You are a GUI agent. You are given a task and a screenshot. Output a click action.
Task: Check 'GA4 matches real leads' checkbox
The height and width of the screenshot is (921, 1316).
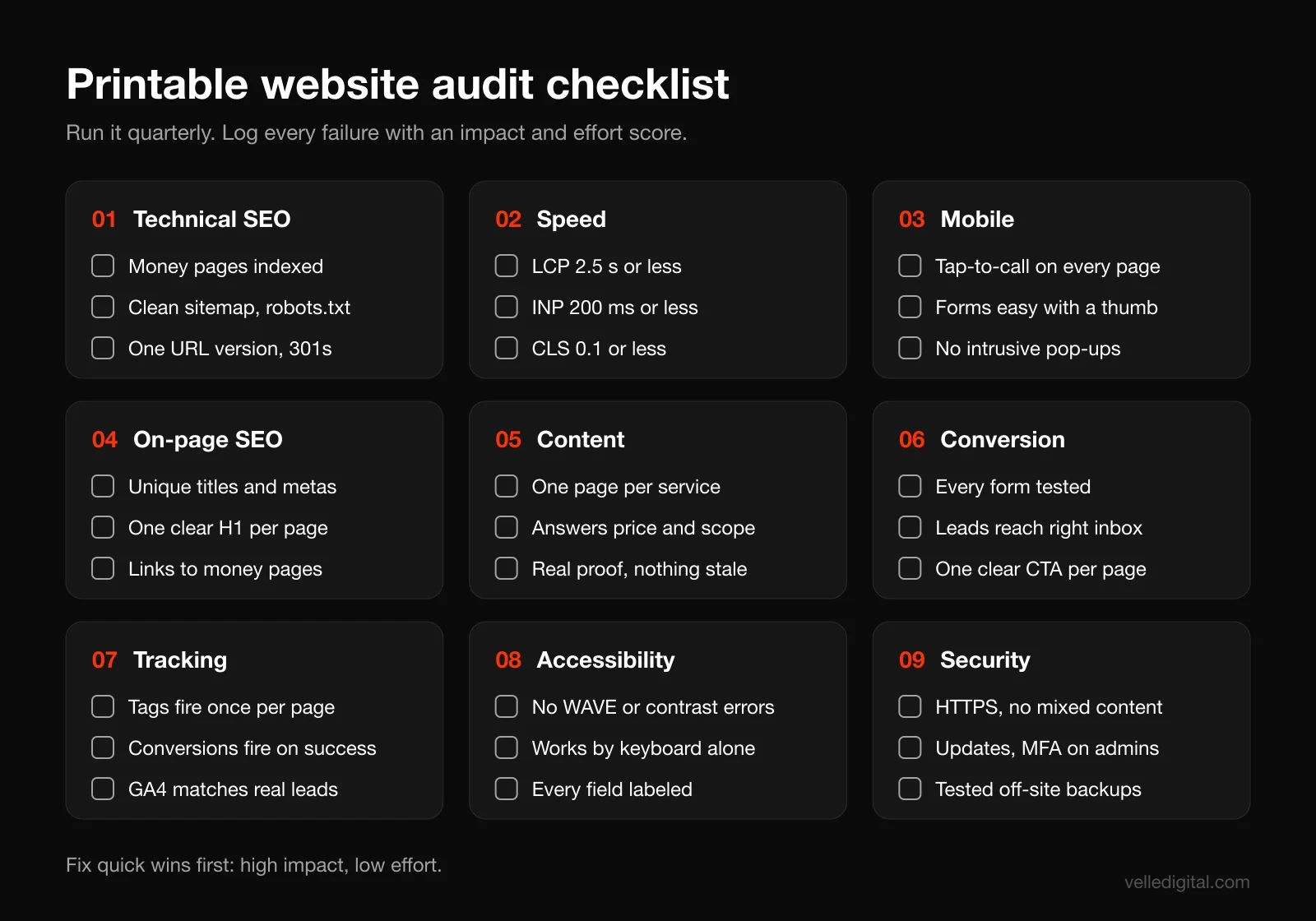coord(103,789)
